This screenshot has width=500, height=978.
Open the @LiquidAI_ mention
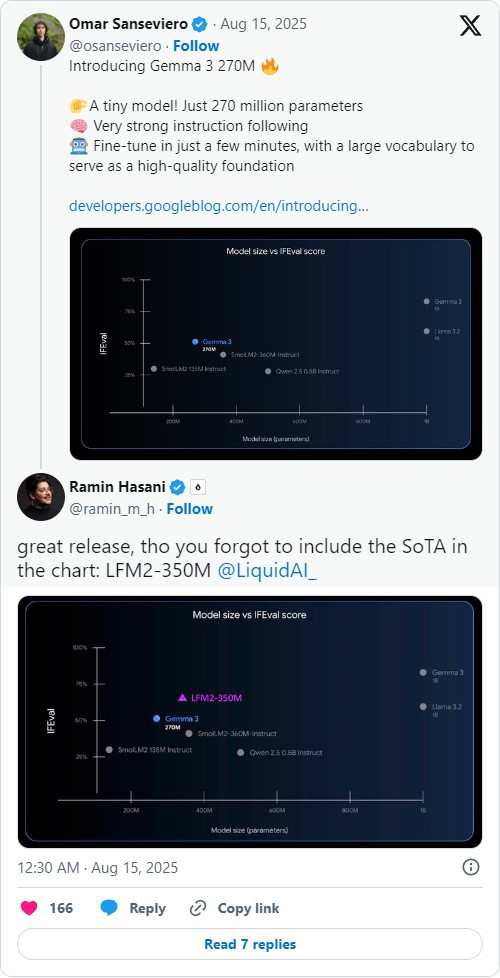(267, 572)
